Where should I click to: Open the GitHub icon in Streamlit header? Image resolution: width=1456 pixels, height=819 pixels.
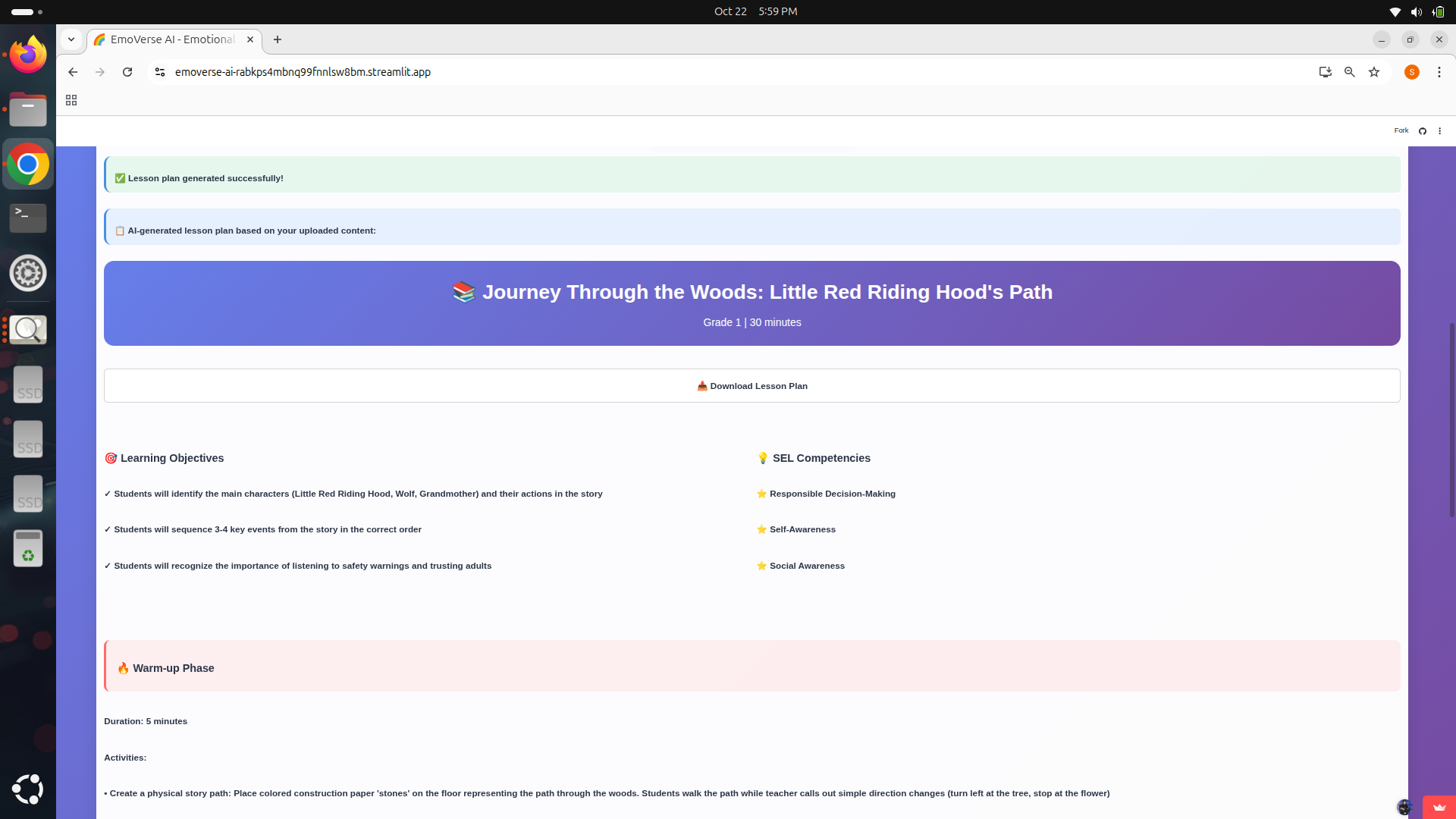point(1423,131)
